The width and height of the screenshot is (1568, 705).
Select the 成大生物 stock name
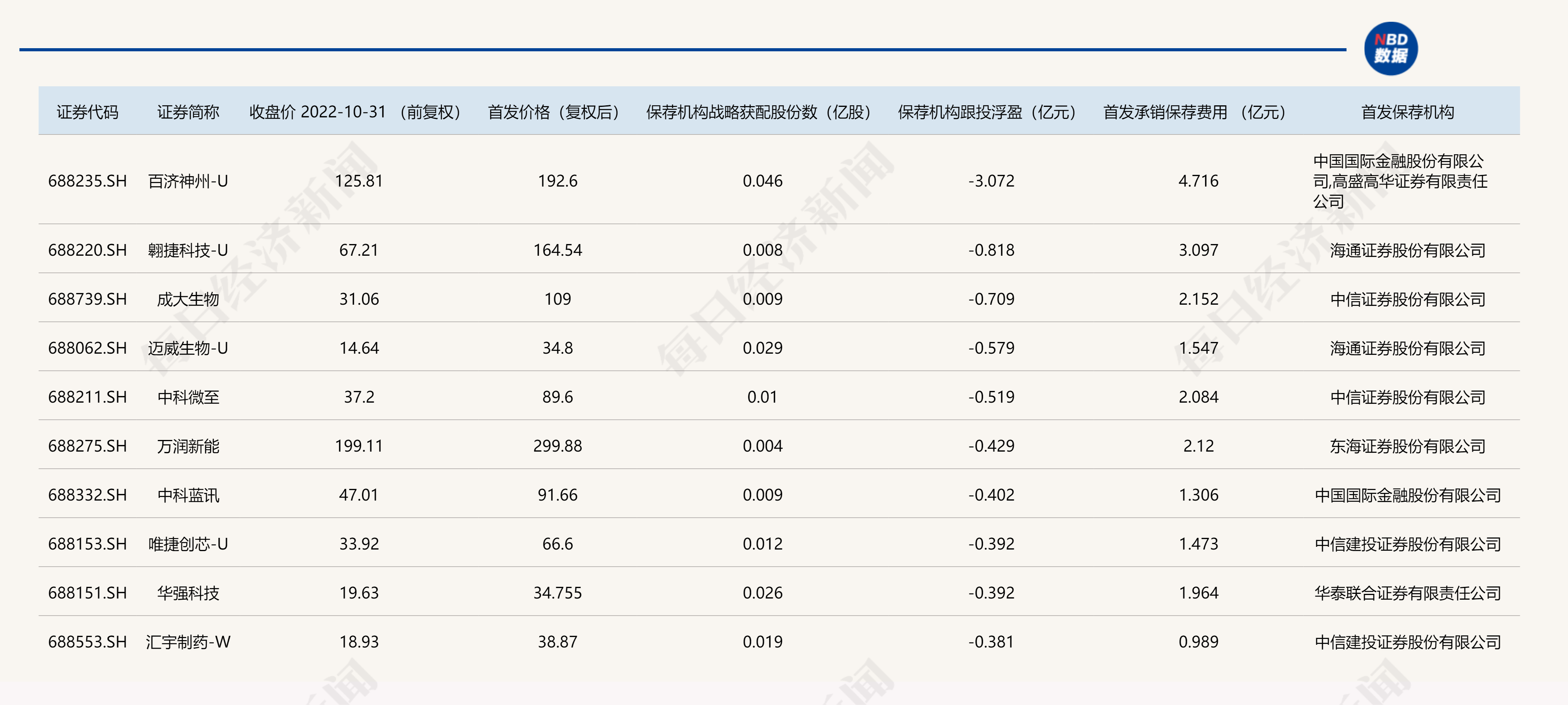click(x=188, y=299)
